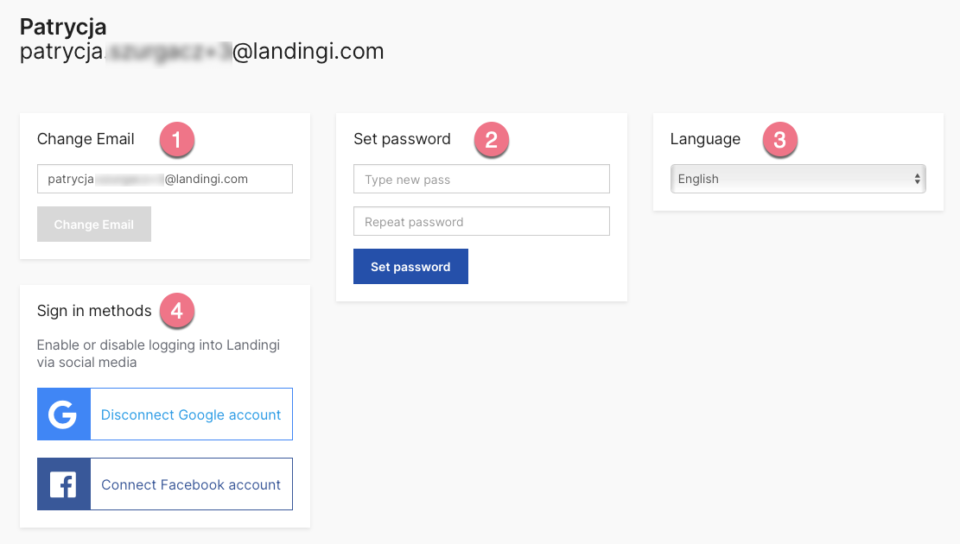Click the Sign in methods heading
The width and height of the screenshot is (960, 544).
click(94, 311)
